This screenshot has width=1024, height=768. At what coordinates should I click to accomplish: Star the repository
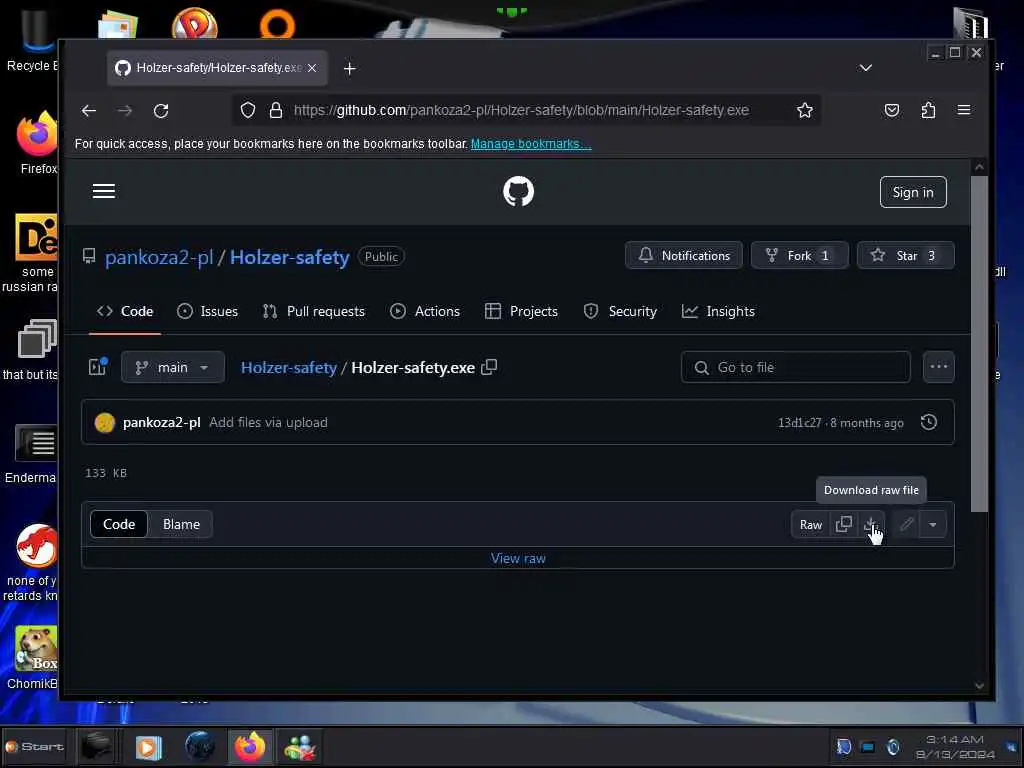click(x=905, y=255)
